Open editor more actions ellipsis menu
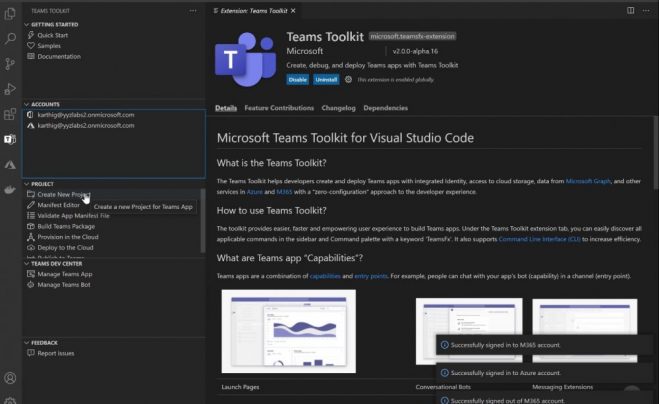This screenshot has height=404, width=659. (646, 11)
